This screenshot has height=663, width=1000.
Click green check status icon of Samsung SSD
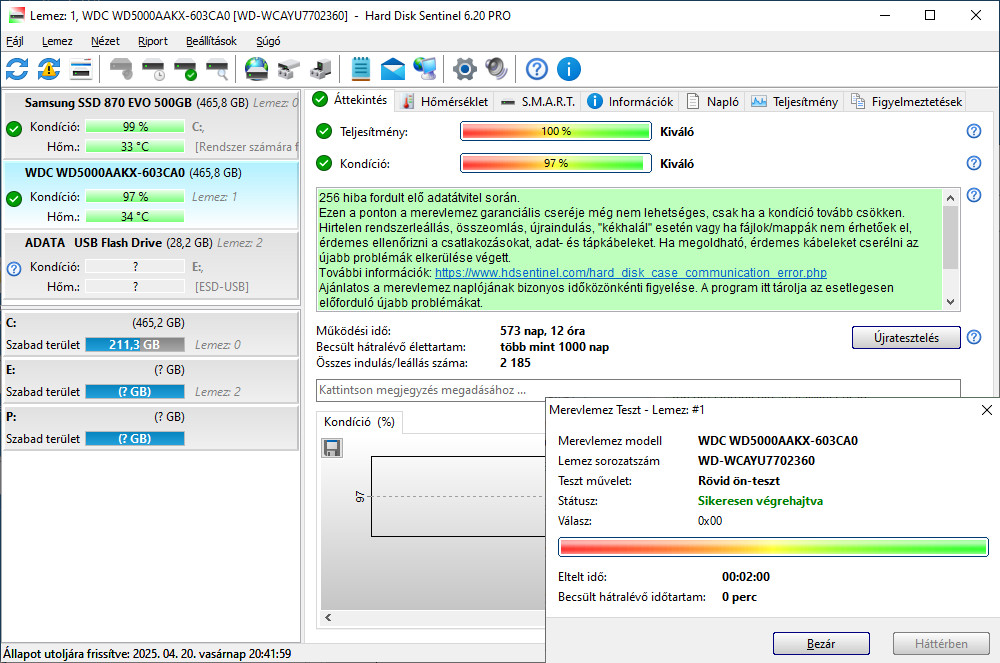[x=14, y=129]
